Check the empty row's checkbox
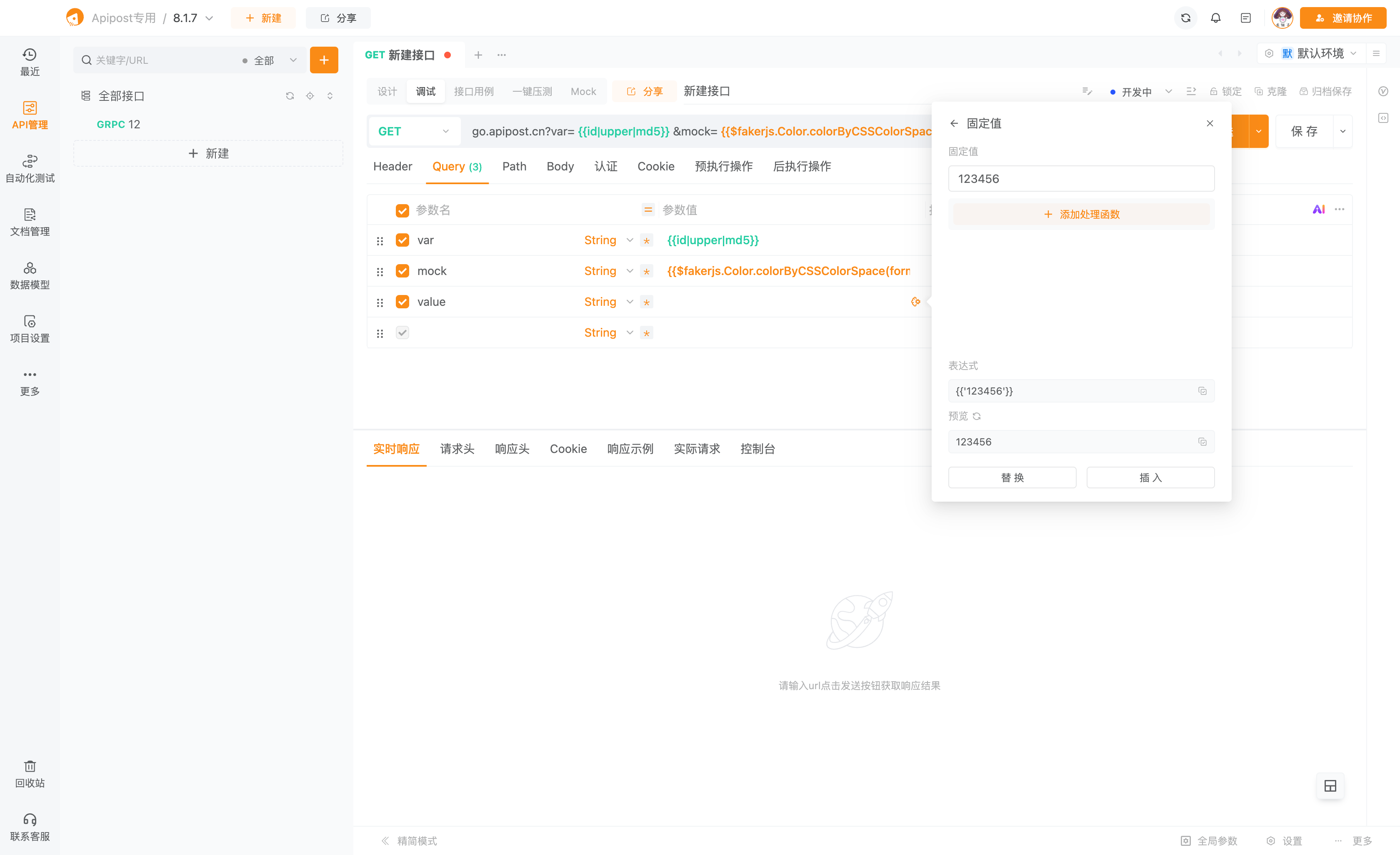The image size is (1400, 855). pos(402,332)
